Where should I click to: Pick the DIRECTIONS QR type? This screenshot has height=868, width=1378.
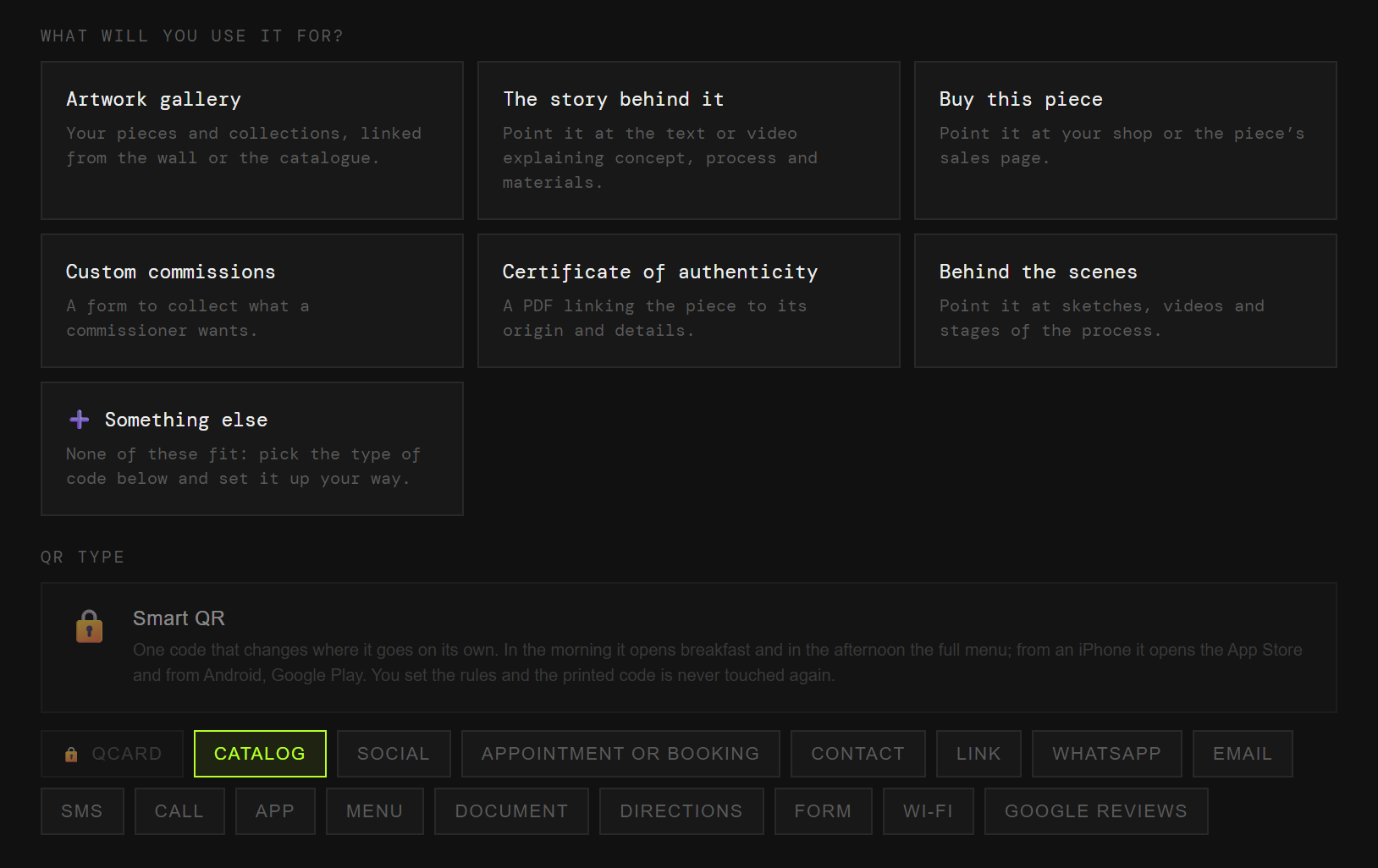click(681, 811)
